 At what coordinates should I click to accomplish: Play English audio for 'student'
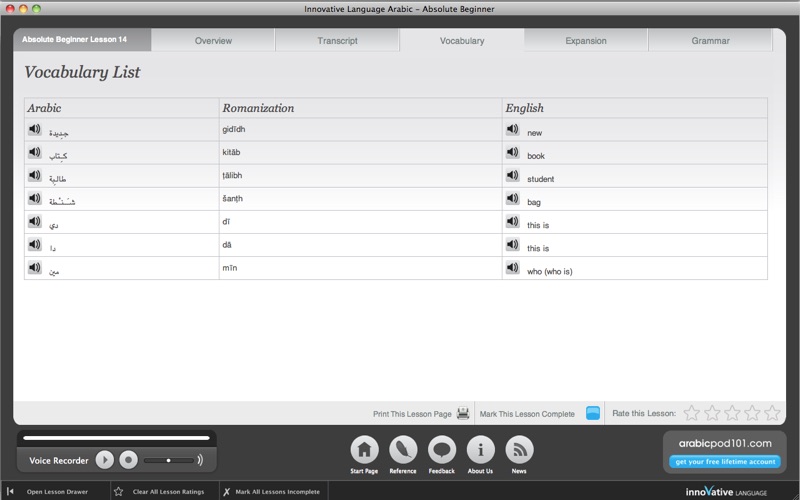(513, 175)
